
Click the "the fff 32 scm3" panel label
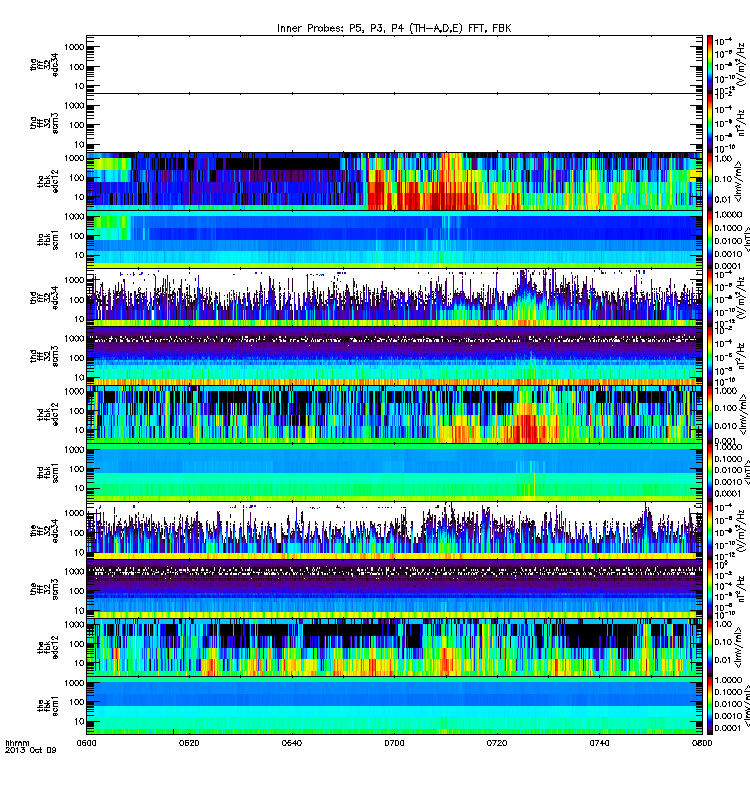coord(44,588)
